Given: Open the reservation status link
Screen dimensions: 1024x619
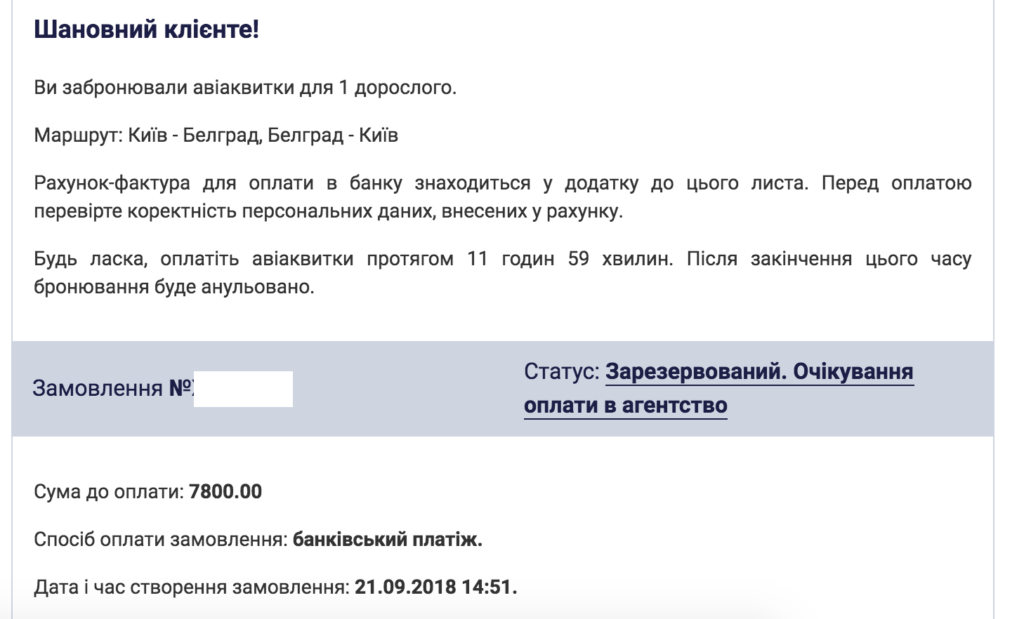Looking at the screenshot, I should [x=759, y=373].
